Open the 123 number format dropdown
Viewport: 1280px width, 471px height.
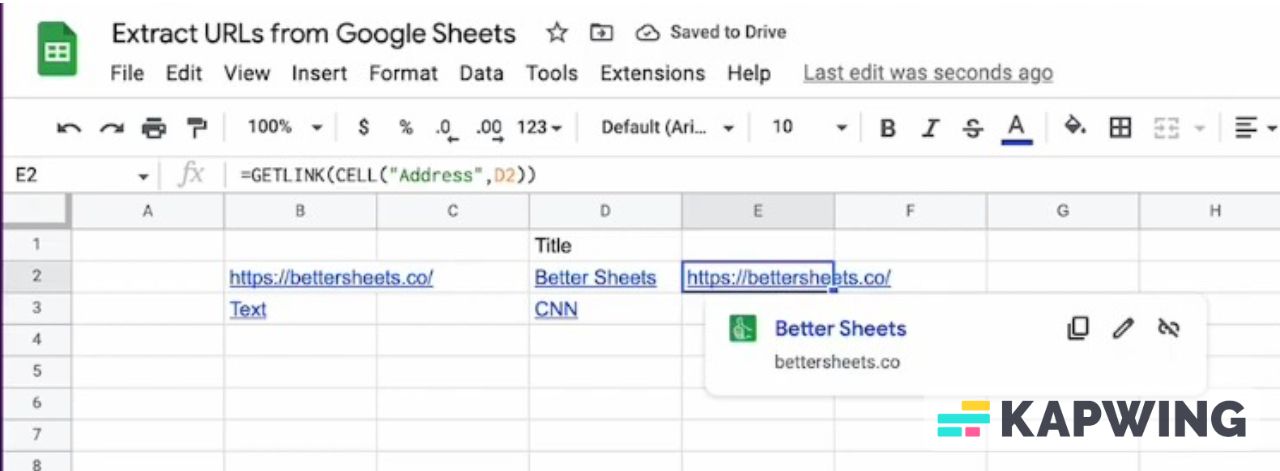(540, 127)
